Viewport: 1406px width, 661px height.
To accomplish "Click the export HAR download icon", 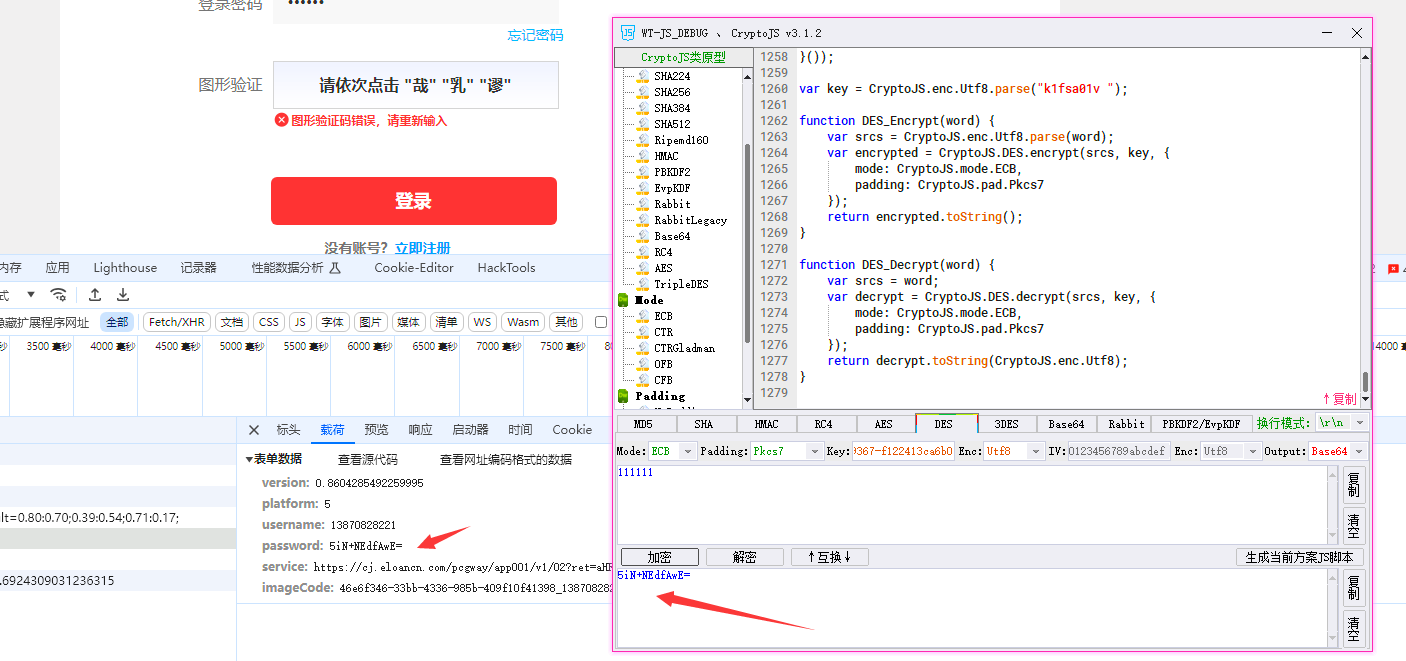I will click(123, 294).
